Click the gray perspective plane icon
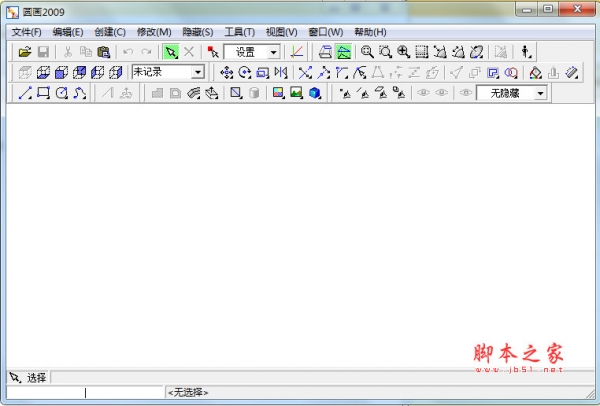Viewport: 600px width, 406px height. 326,52
